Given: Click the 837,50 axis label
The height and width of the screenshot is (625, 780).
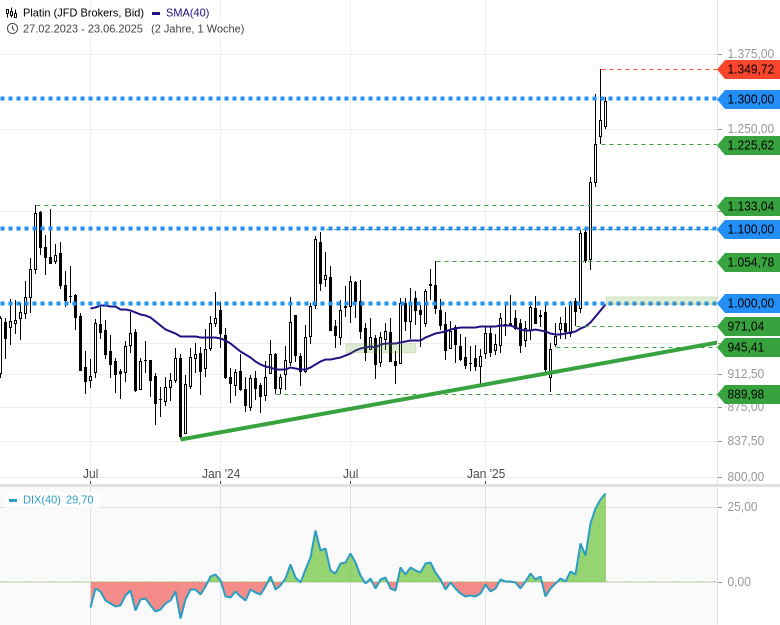Looking at the screenshot, I should (745, 441).
